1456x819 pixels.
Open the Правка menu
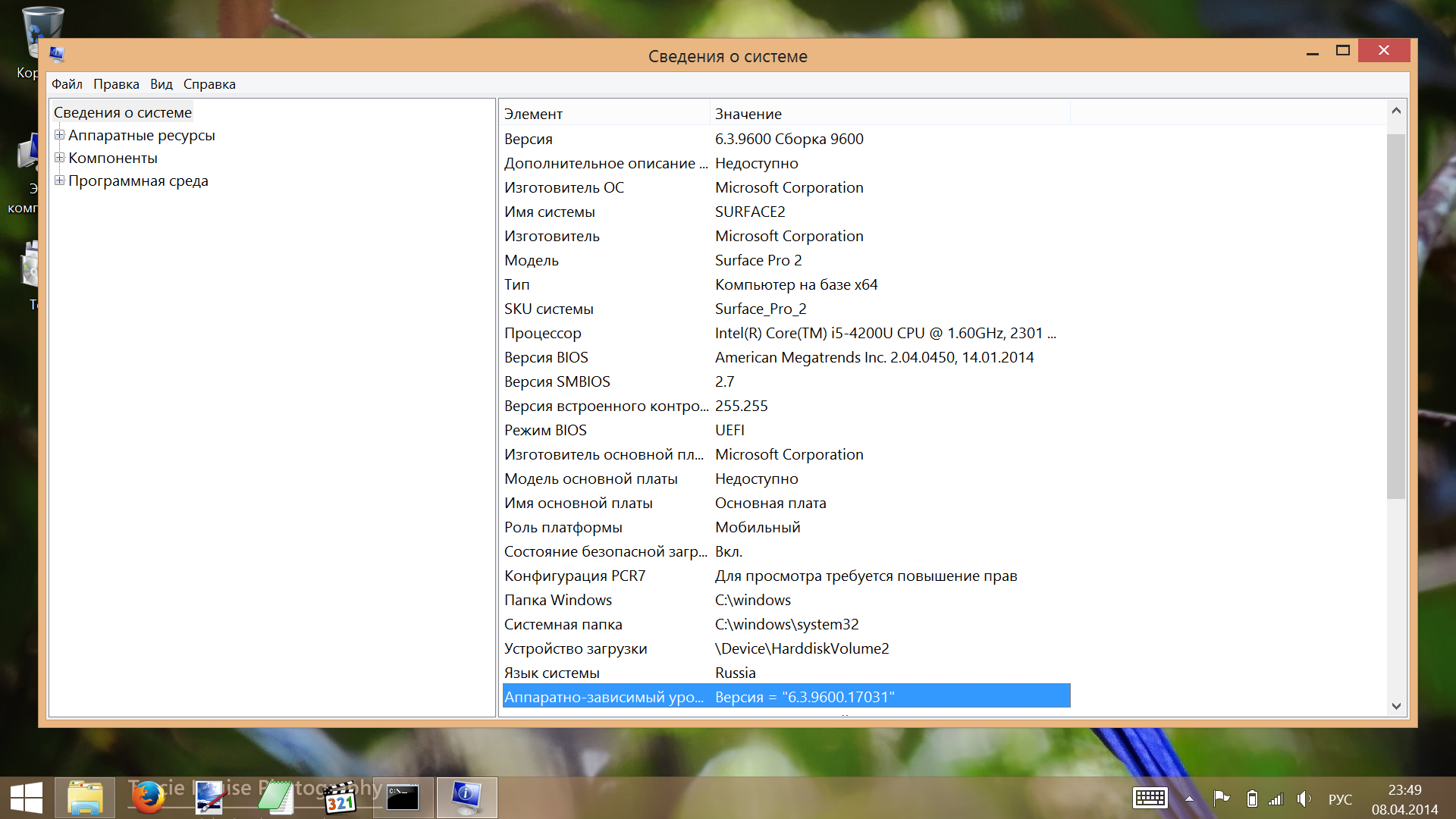click(116, 84)
